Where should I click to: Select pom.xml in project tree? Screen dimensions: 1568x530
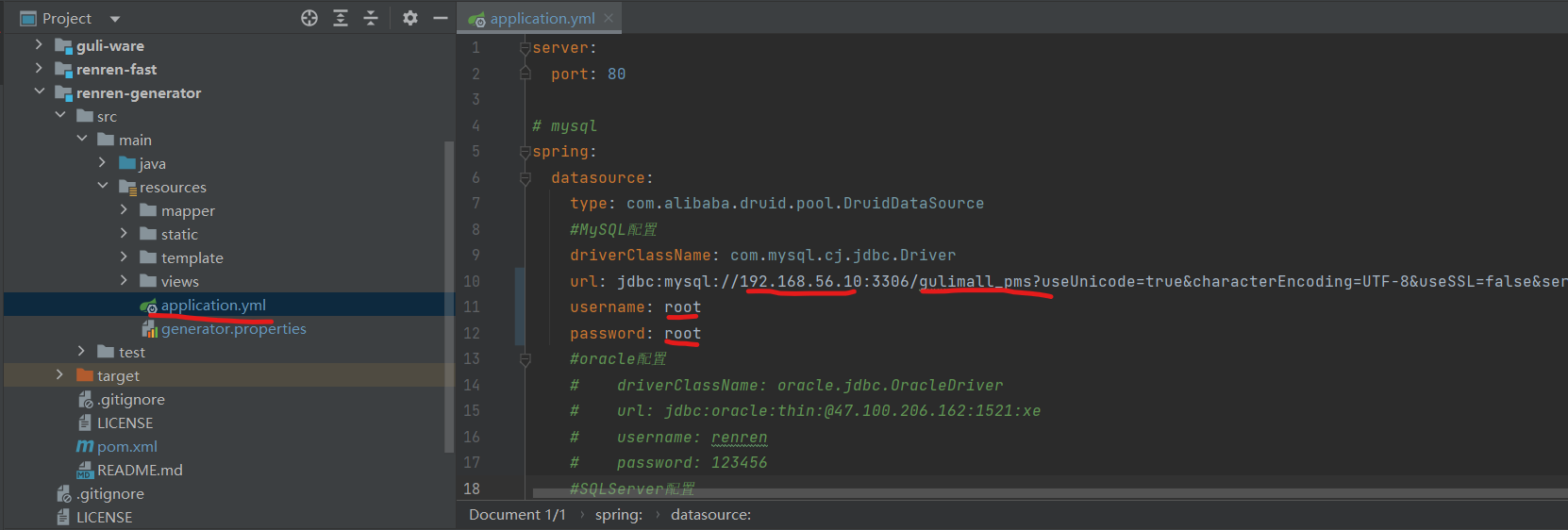click(126, 446)
